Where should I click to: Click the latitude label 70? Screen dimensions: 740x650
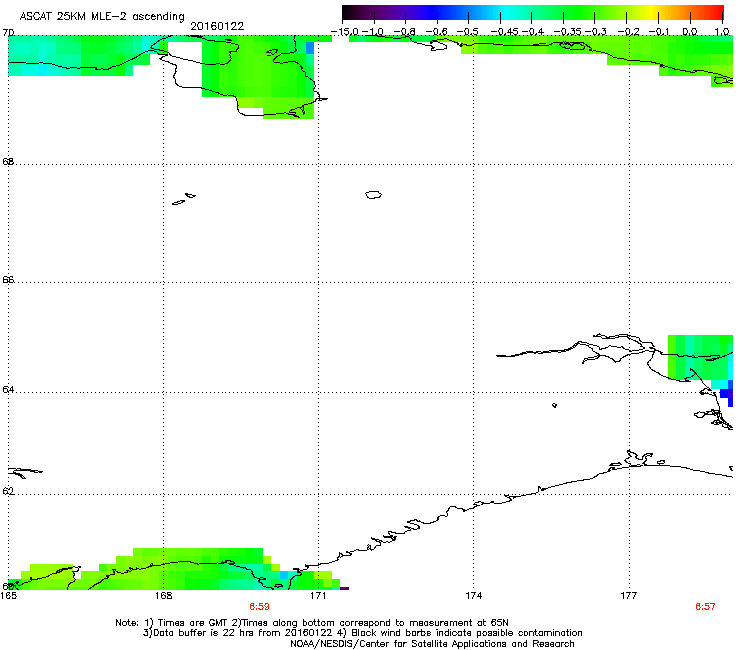tap(8, 33)
